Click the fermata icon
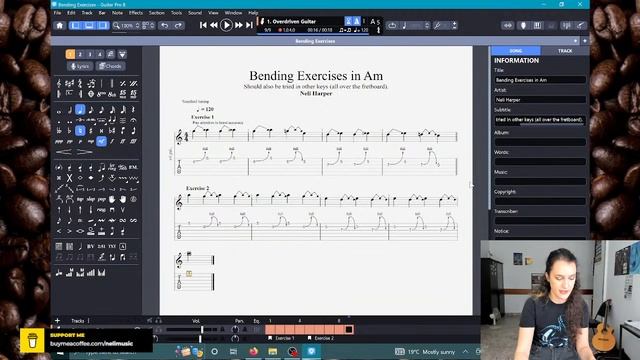Viewport: 640px width, 360px height. tap(133, 120)
